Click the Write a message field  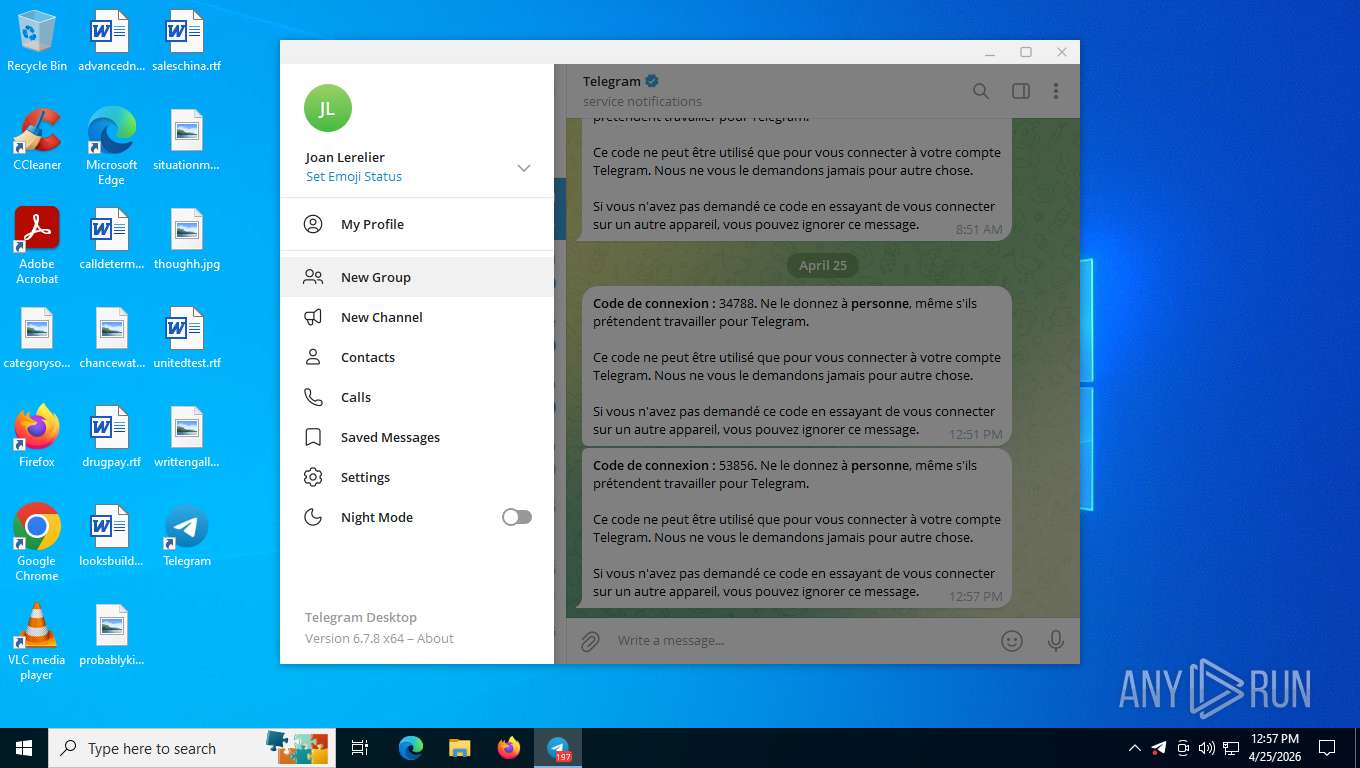(800, 641)
